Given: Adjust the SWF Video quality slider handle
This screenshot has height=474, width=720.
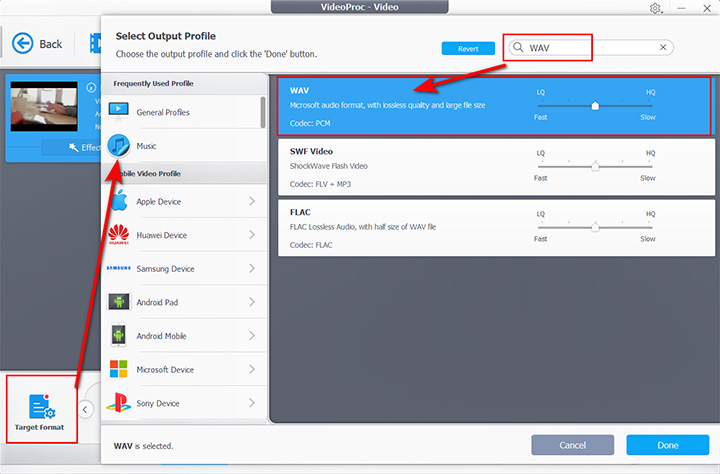Looking at the screenshot, I should (595, 166).
